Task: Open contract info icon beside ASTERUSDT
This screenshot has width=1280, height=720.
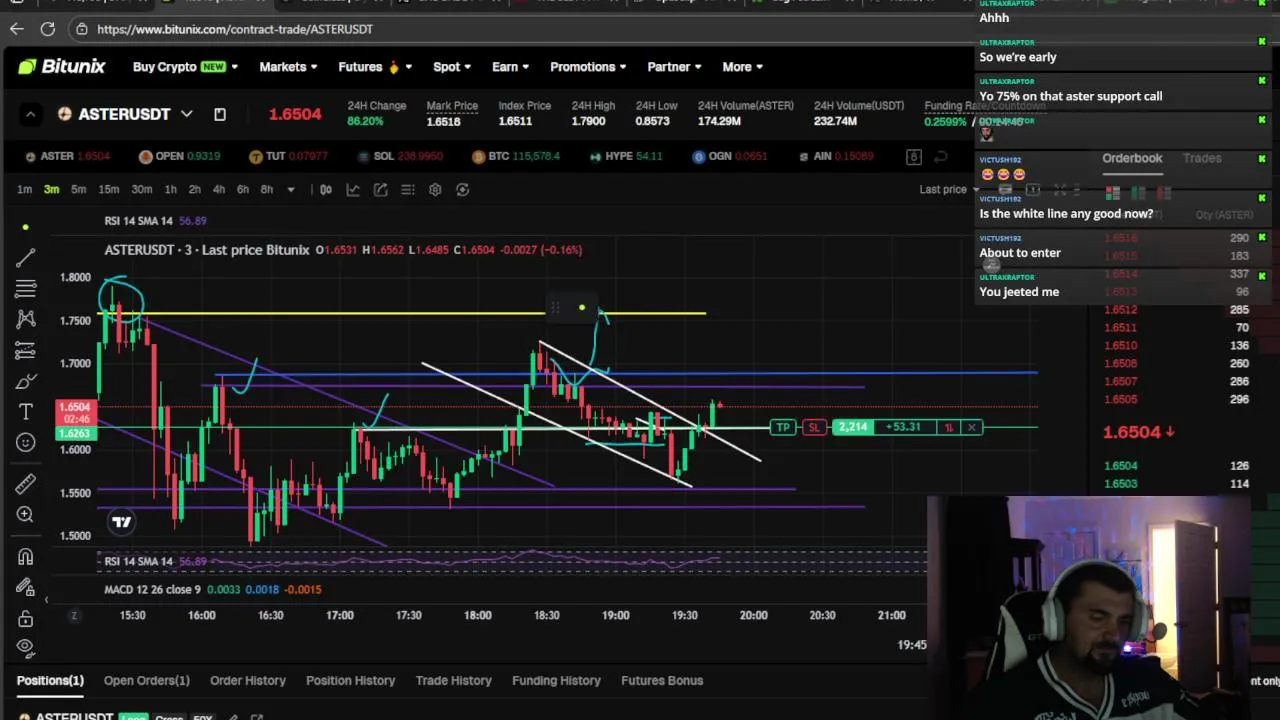Action: pos(219,114)
